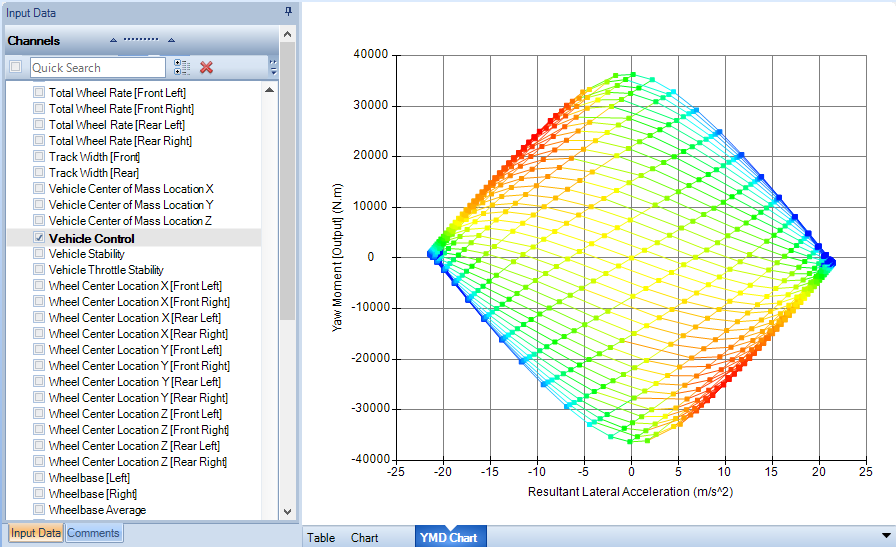The width and height of the screenshot is (896, 547).
Task: Click the expand-all tree list icon
Action: [x=182, y=67]
